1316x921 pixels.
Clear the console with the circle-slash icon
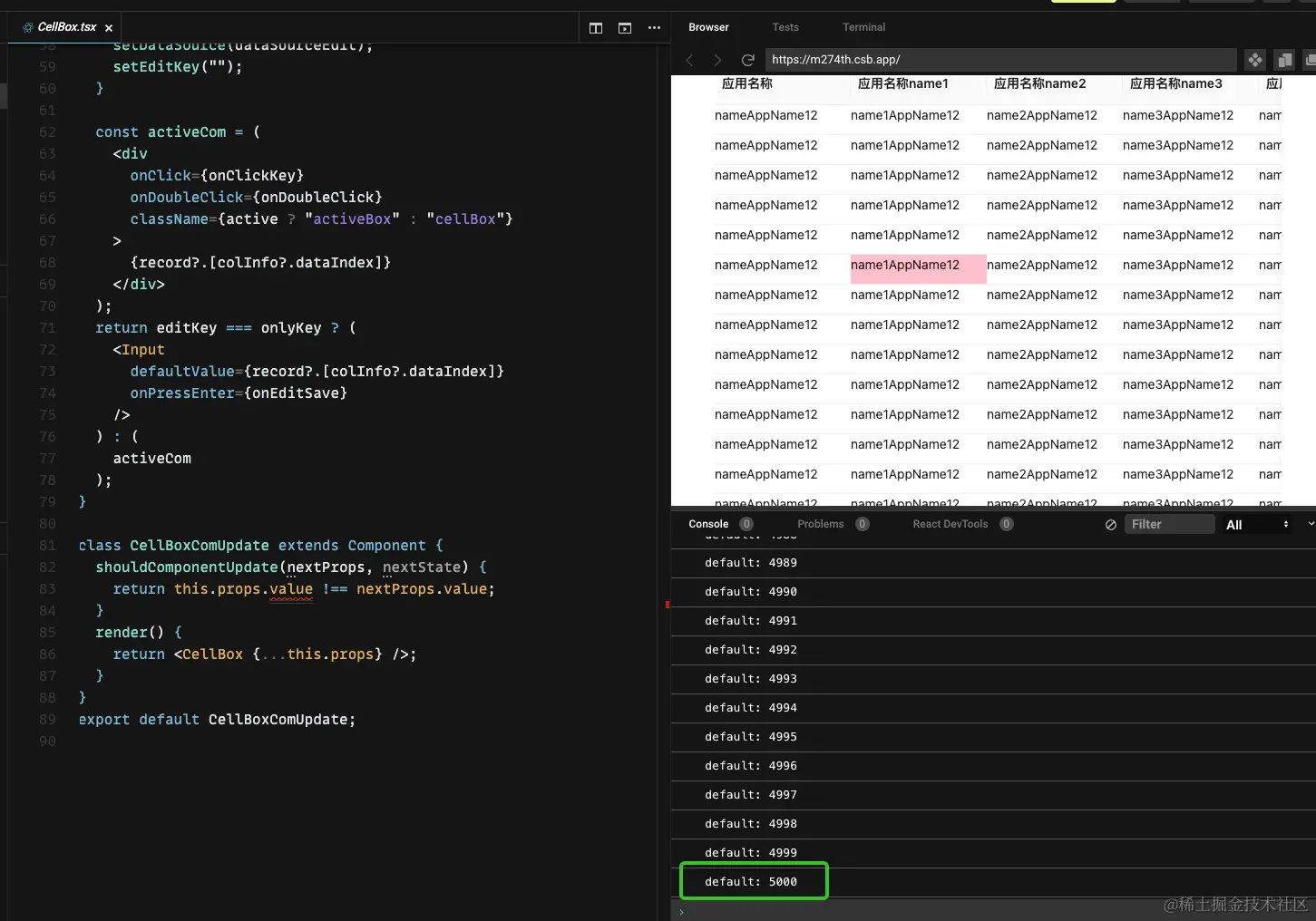coord(1110,525)
